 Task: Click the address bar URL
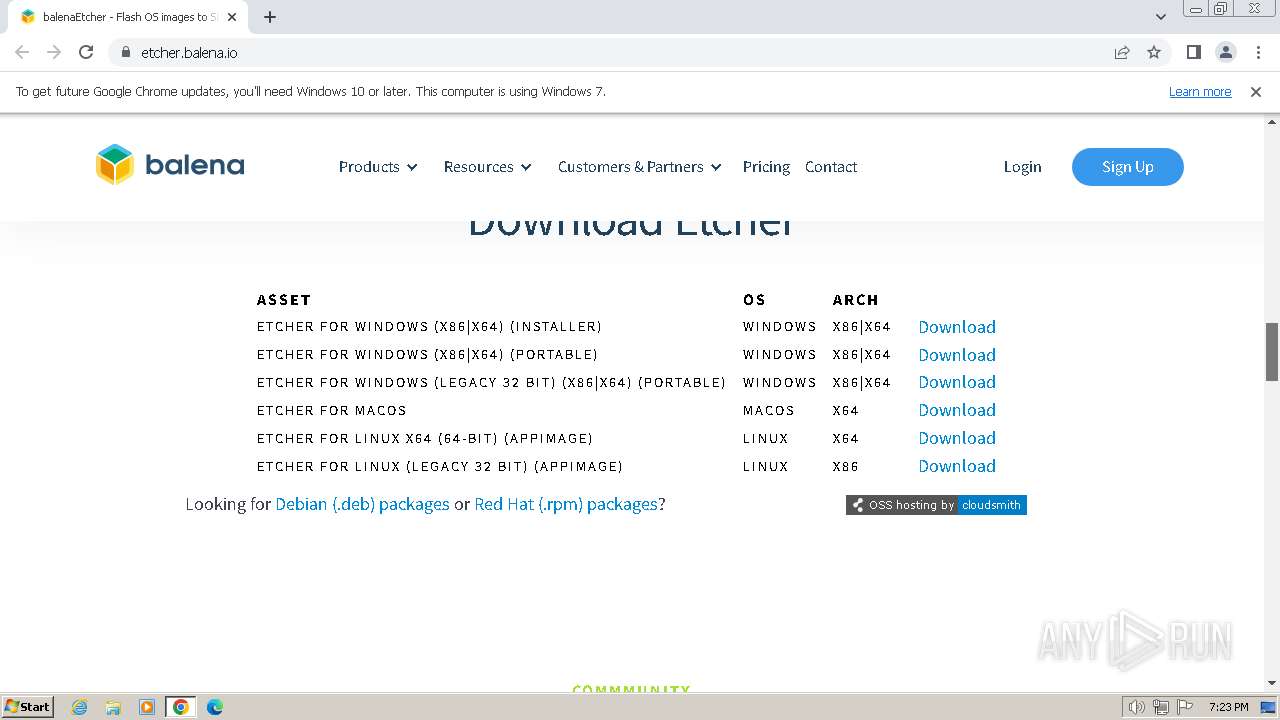189,52
